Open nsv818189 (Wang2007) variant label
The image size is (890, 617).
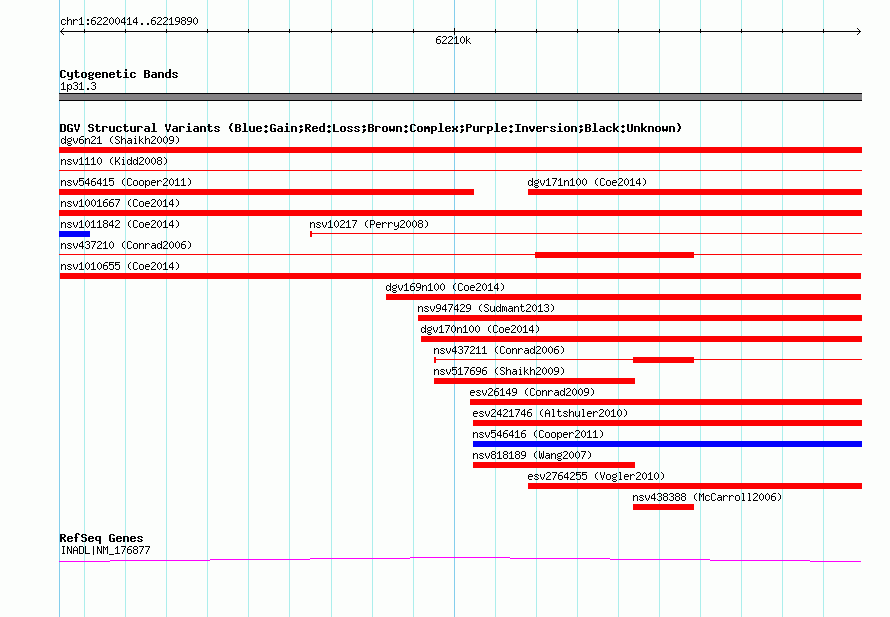tap(532, 455)
